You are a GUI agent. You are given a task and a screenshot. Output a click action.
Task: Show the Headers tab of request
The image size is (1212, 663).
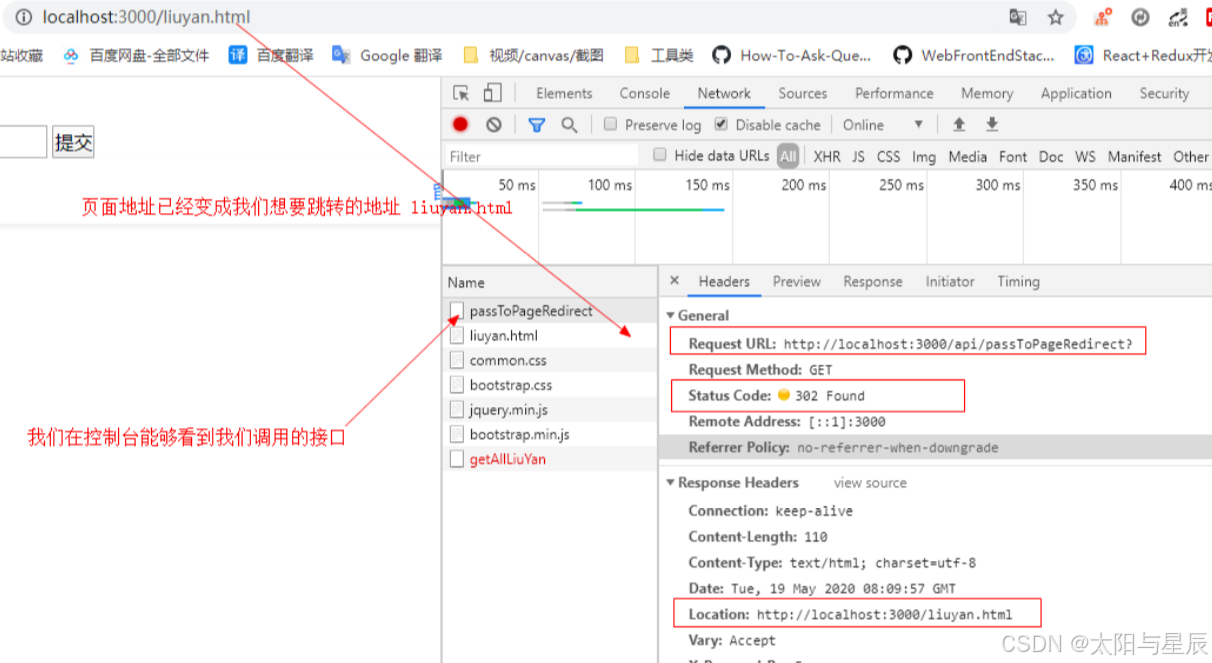724,282
